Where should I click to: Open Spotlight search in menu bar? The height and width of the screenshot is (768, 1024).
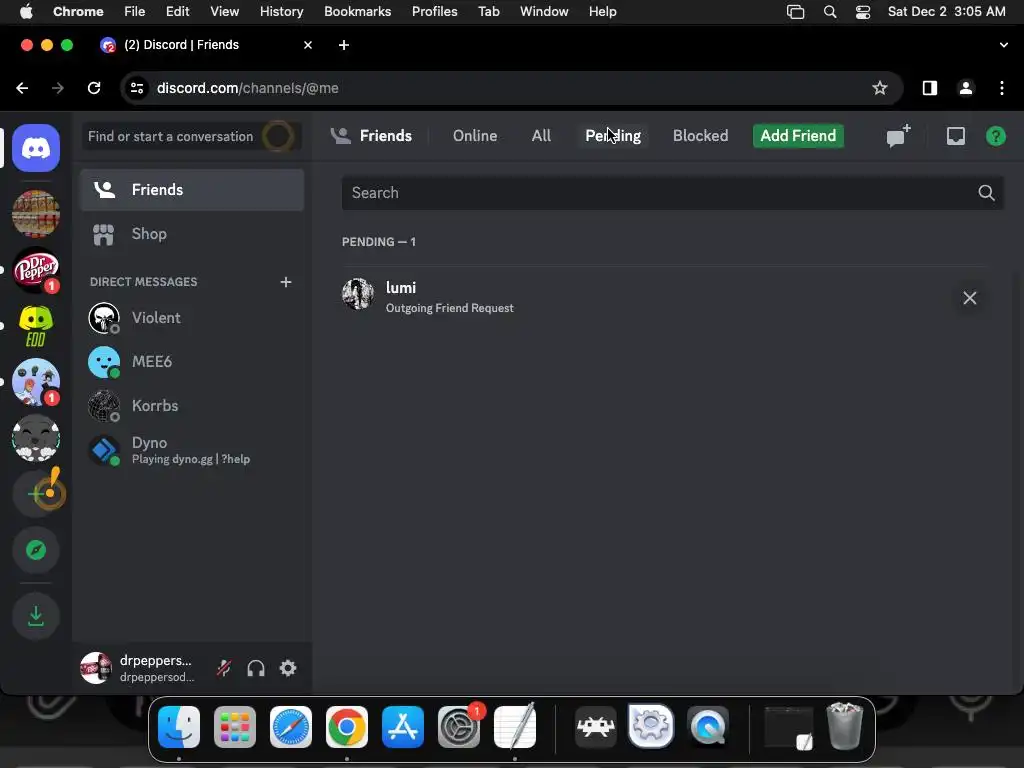(830, 12)
